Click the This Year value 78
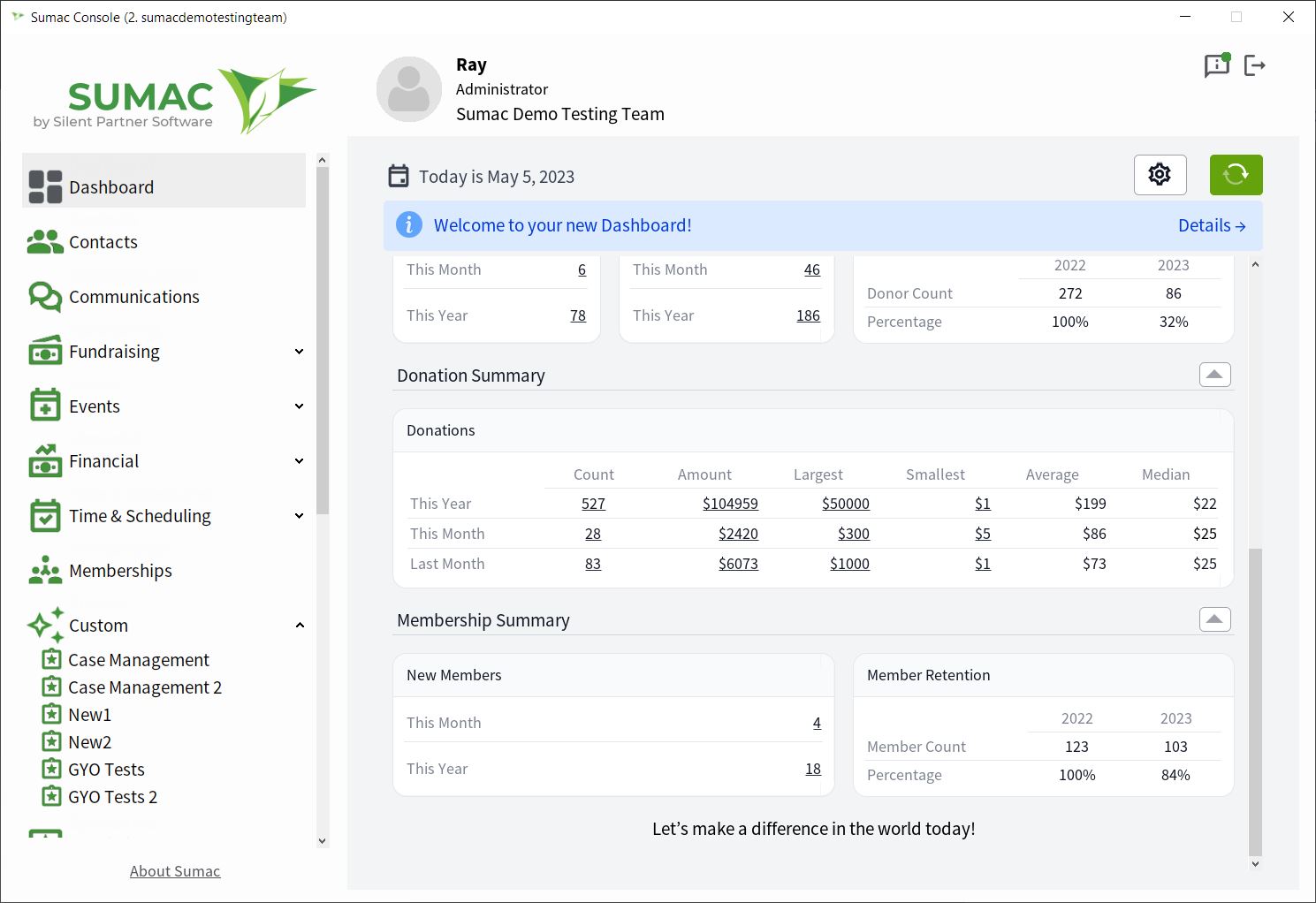Viewport: 1316px width, 903px height. click(578, 315)
